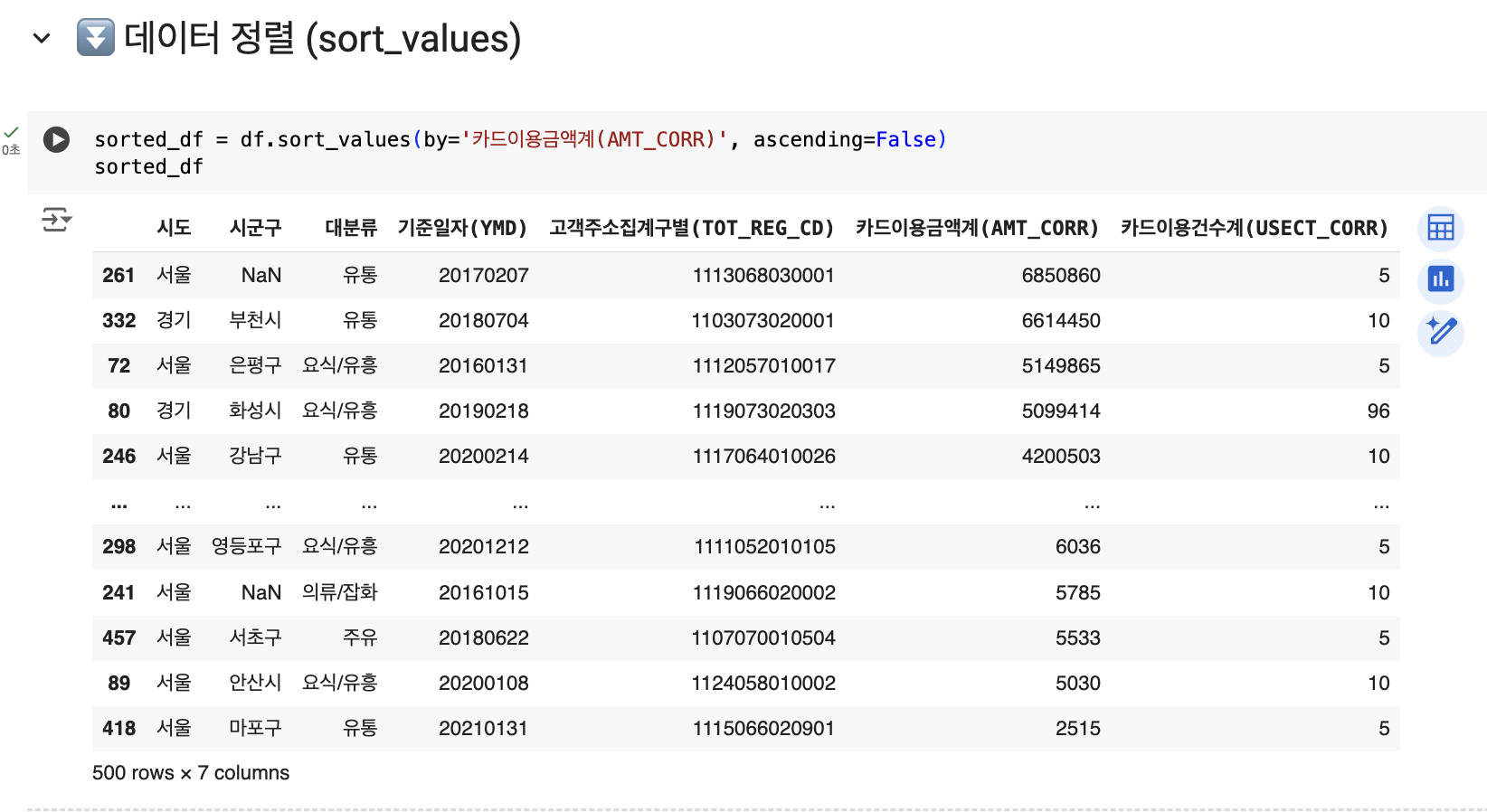Click the 영등포구 cell
The width and height of the screenshot is (1487, 812).
click(246, 546)
